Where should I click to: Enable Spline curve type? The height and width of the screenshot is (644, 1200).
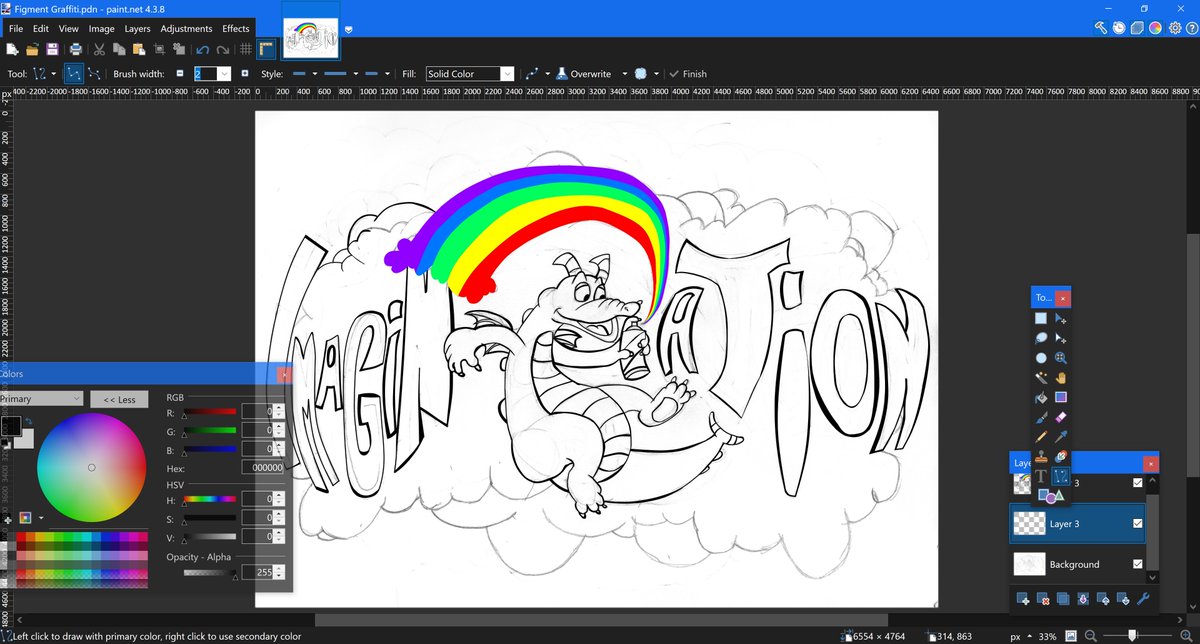click(74, 73)
